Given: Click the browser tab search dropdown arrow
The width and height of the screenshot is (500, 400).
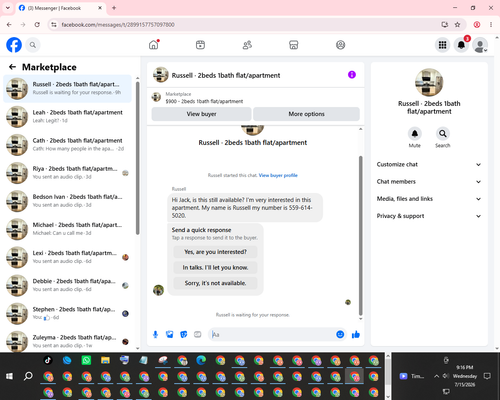Looking at the screenshot, I should coord(8,8).
